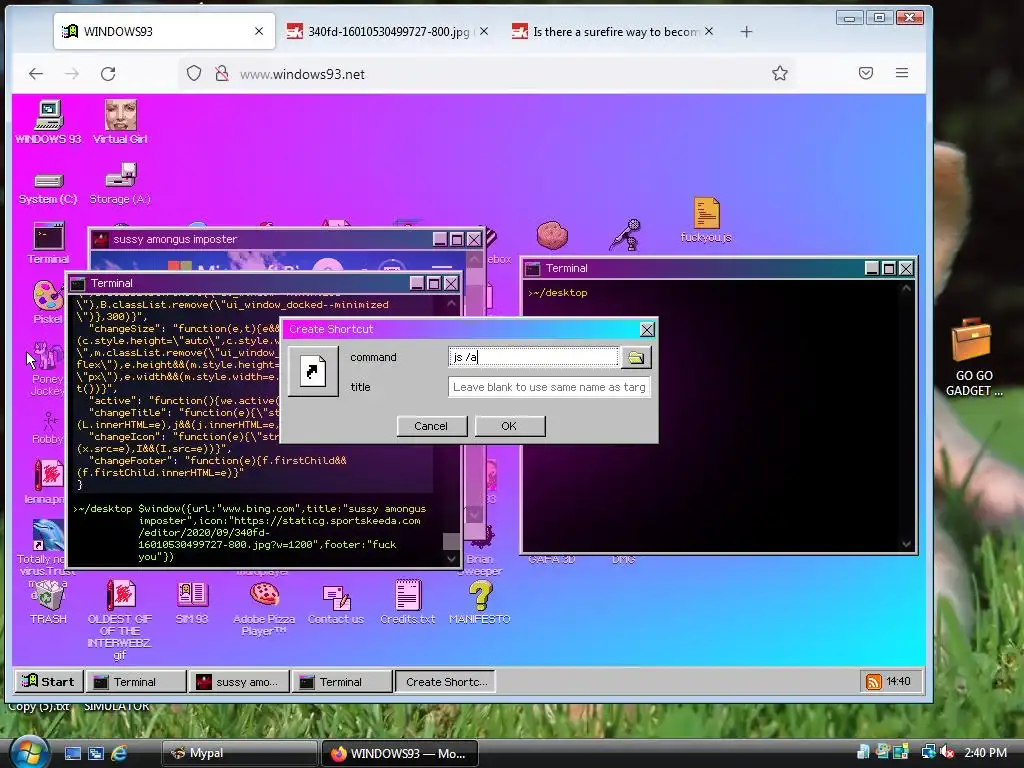Bookmark page with the star icon

(780, 73)
